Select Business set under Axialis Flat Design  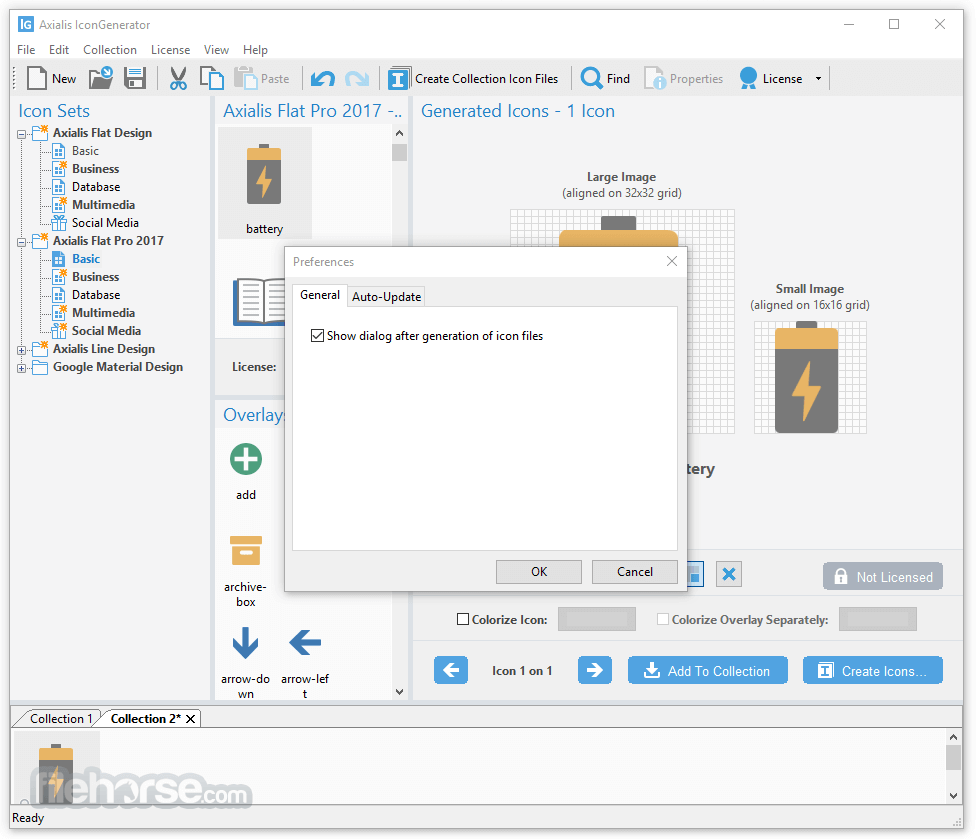[x=95, y=169]
